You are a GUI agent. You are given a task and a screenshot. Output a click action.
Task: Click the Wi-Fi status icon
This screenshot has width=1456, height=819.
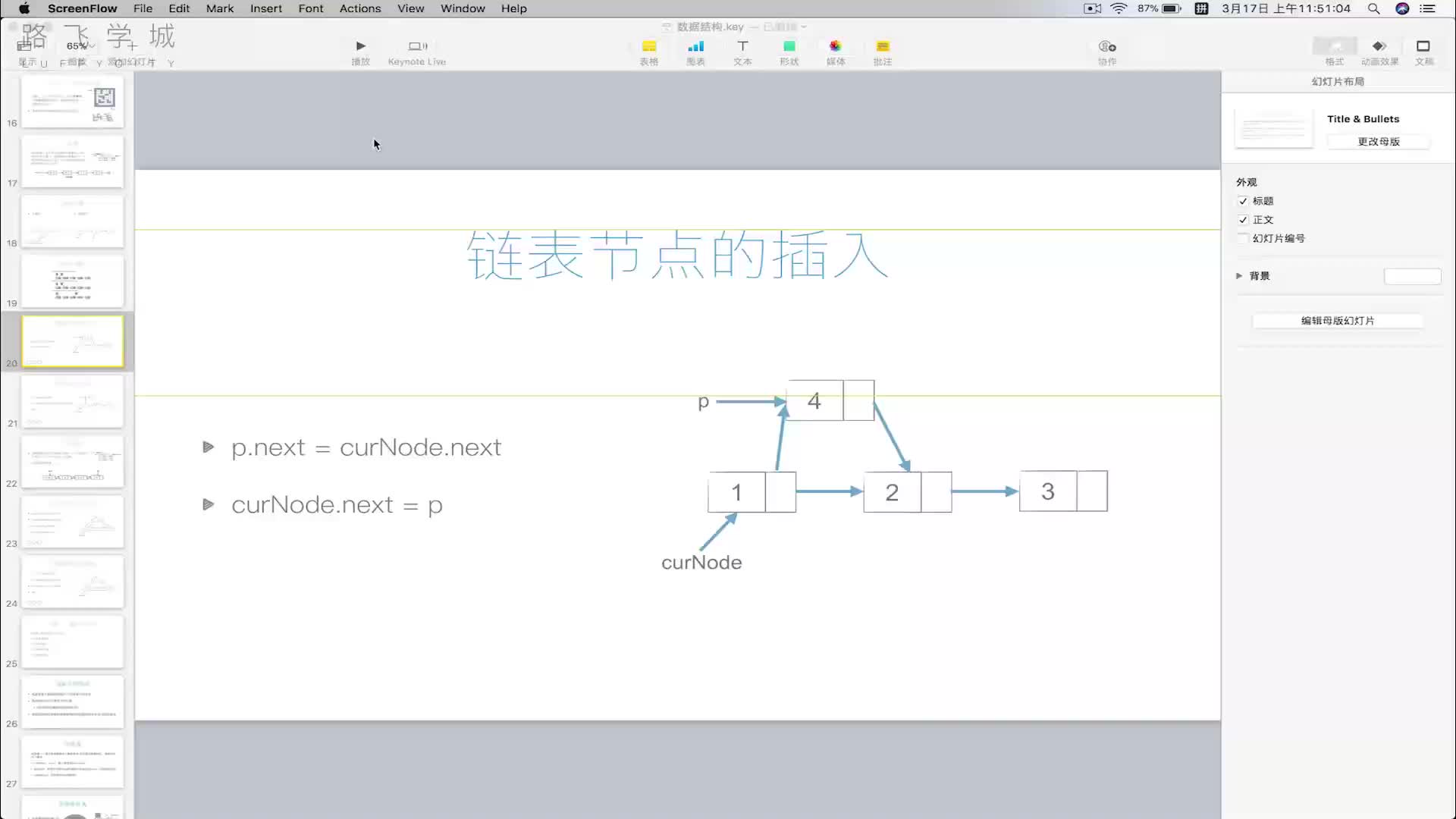(x=1119, y=8)
